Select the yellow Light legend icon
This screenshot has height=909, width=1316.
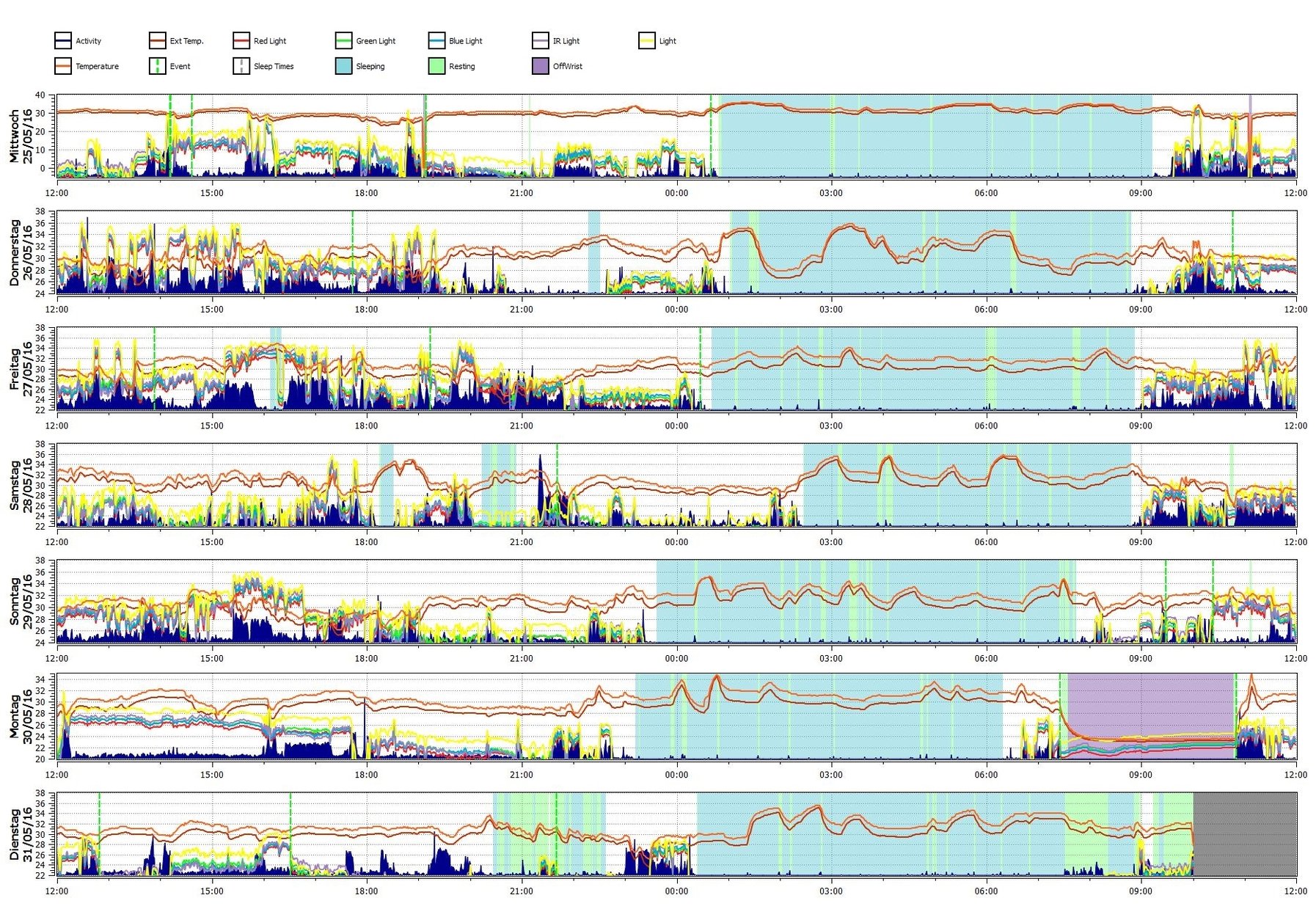point(646,40)
